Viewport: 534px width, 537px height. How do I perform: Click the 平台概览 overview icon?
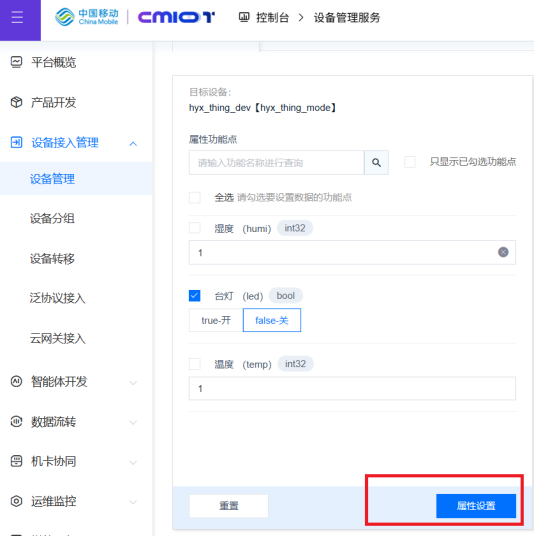click(16, 62)
